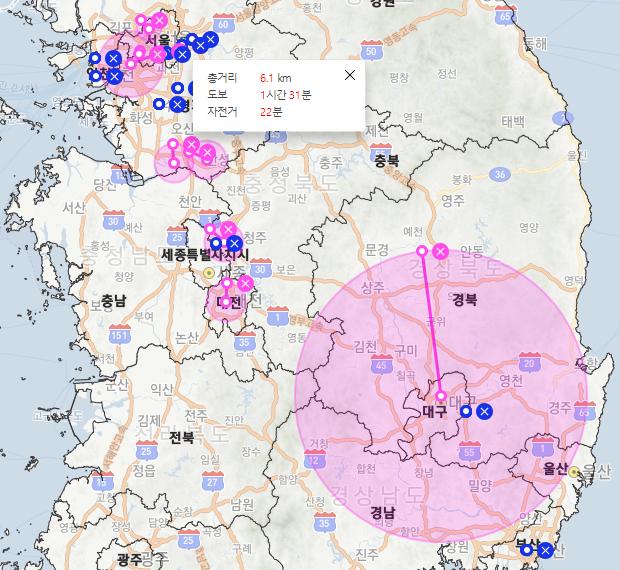Click 영주 city label
The image size is (620, 570).
[453, 200]
